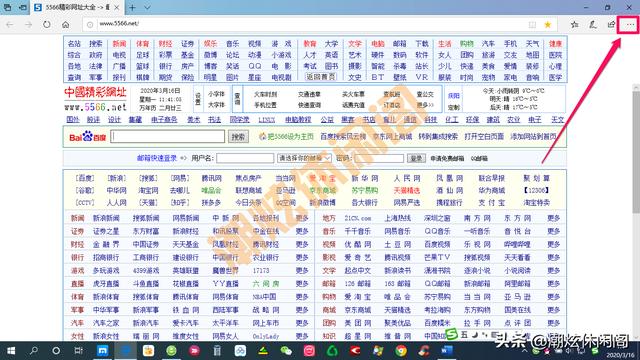Open the 京东商城 link in 商城 row
Image resolution: width=640 pixels, height=360 pixels.
point(358,310)
